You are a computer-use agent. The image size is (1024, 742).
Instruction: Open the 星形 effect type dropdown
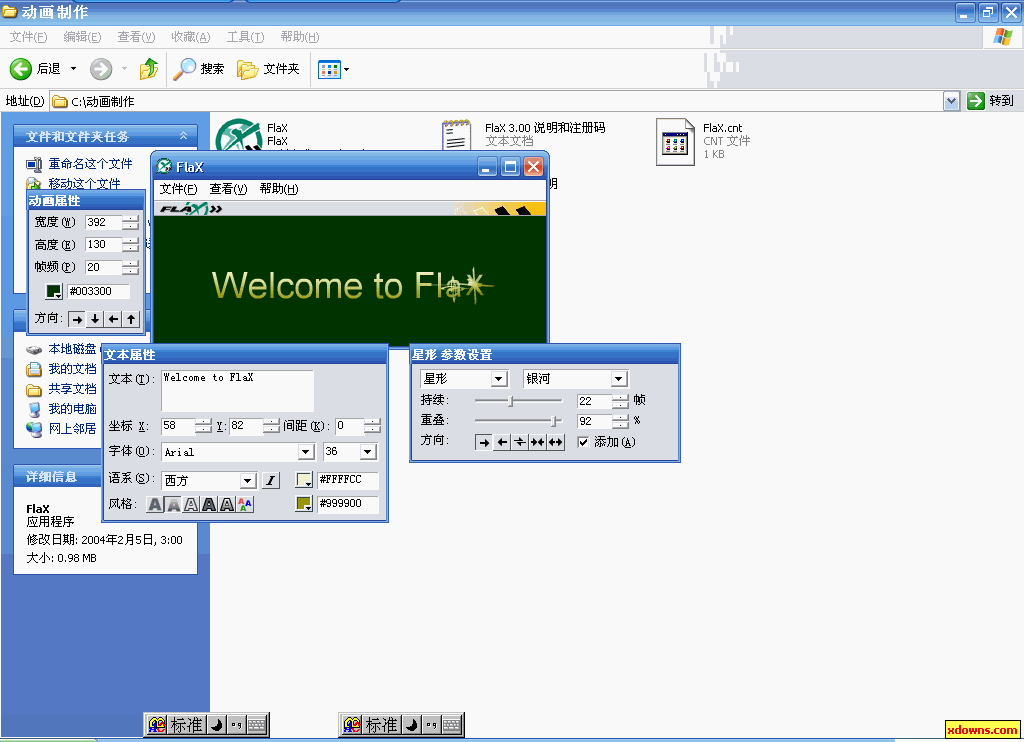click(499, 379)
